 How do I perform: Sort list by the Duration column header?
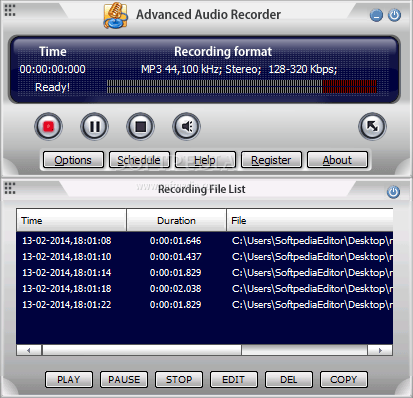[x=176, y=220]
